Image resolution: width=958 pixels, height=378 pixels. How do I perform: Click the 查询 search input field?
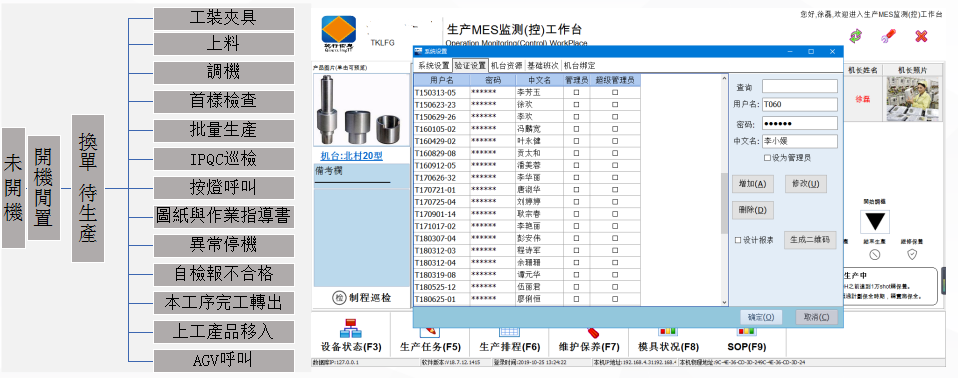pyautogui.click(x=800, y=86)
